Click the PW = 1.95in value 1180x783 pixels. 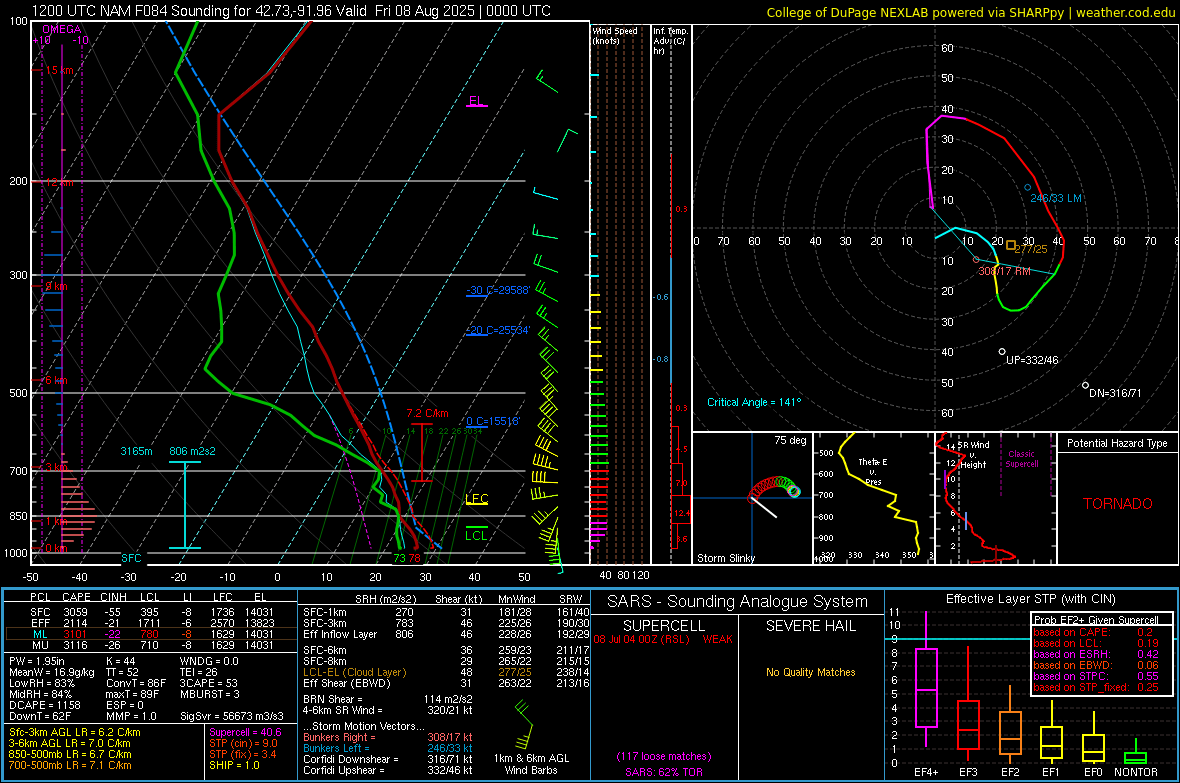point(36,661)
